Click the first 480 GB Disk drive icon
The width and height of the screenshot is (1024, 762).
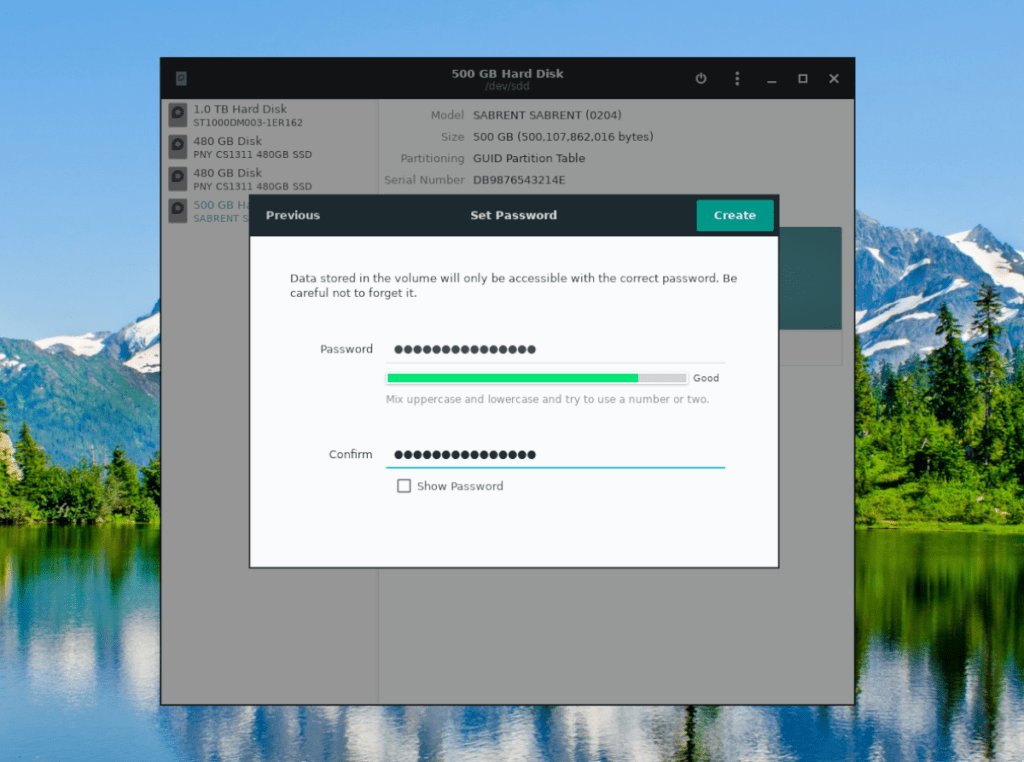pos(177,146)
